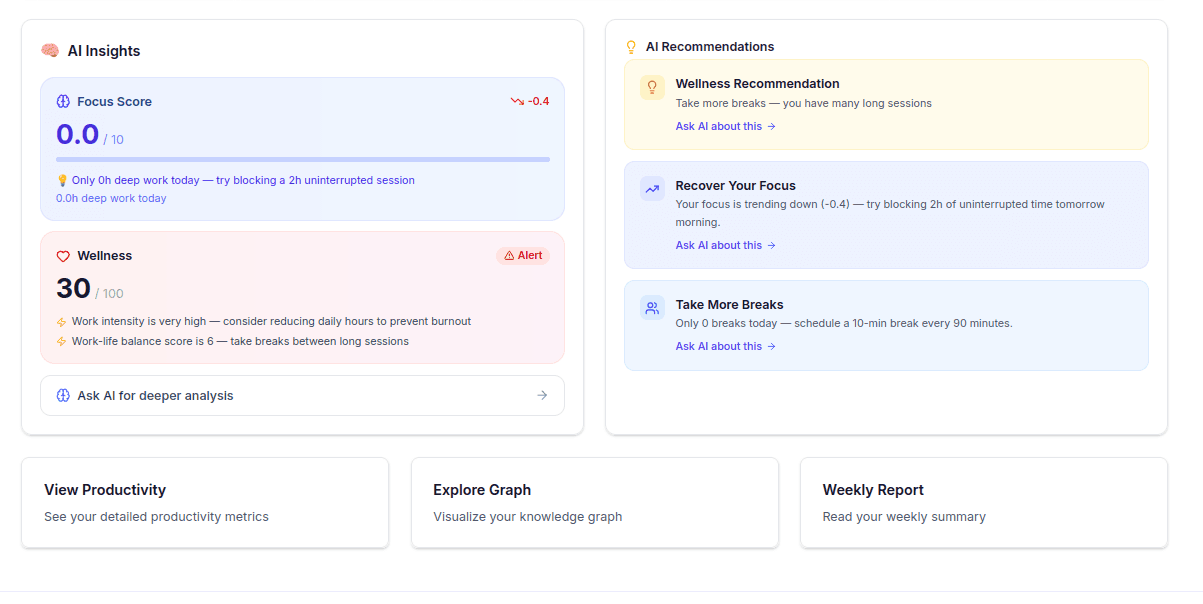Click the right arrow in Ask AI analysis bar
Image resolution: width=1203 pixels, height=604 pixels.
(542, 395)
